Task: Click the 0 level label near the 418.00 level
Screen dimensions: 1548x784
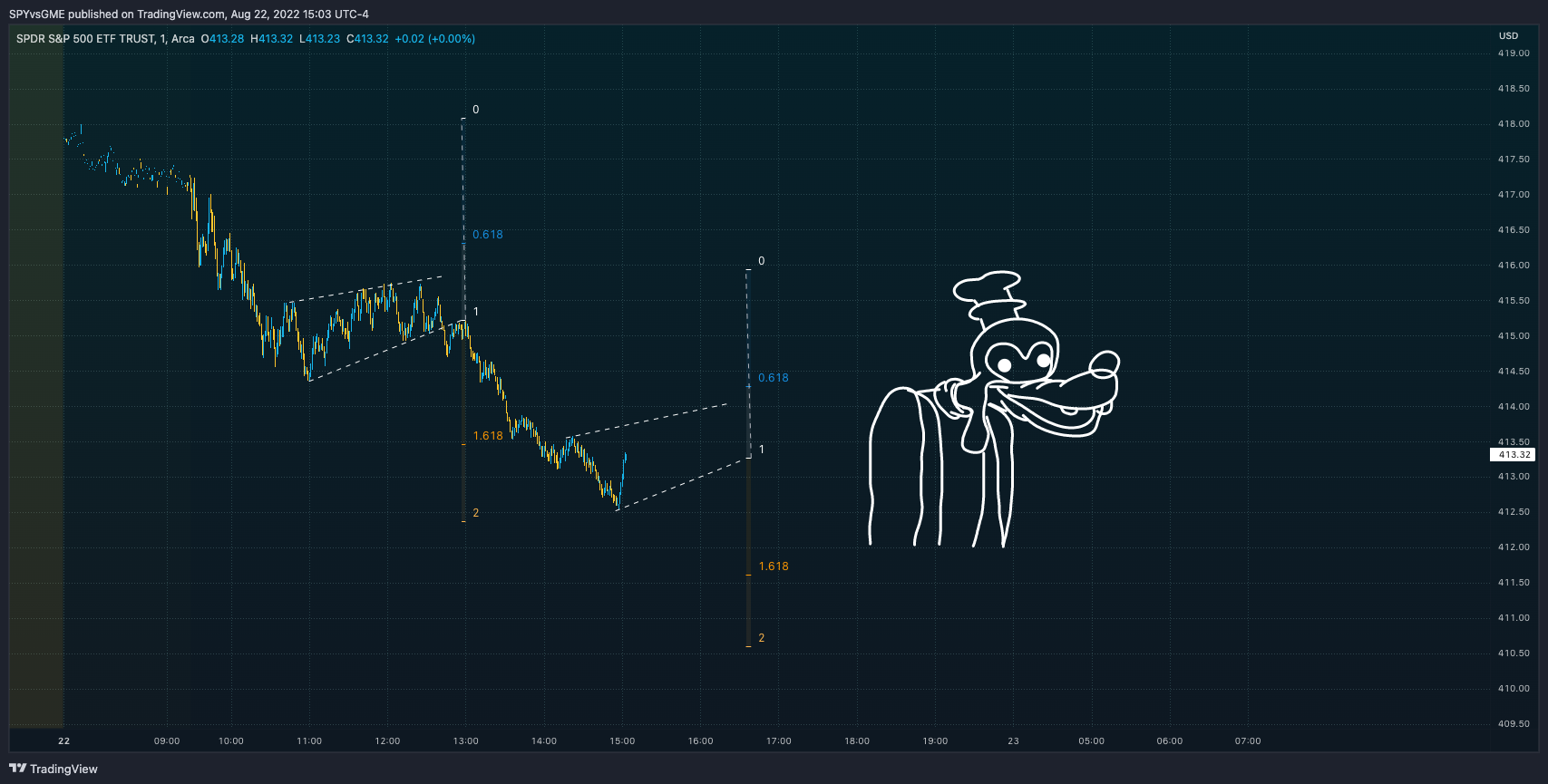Action: [476, 110]
